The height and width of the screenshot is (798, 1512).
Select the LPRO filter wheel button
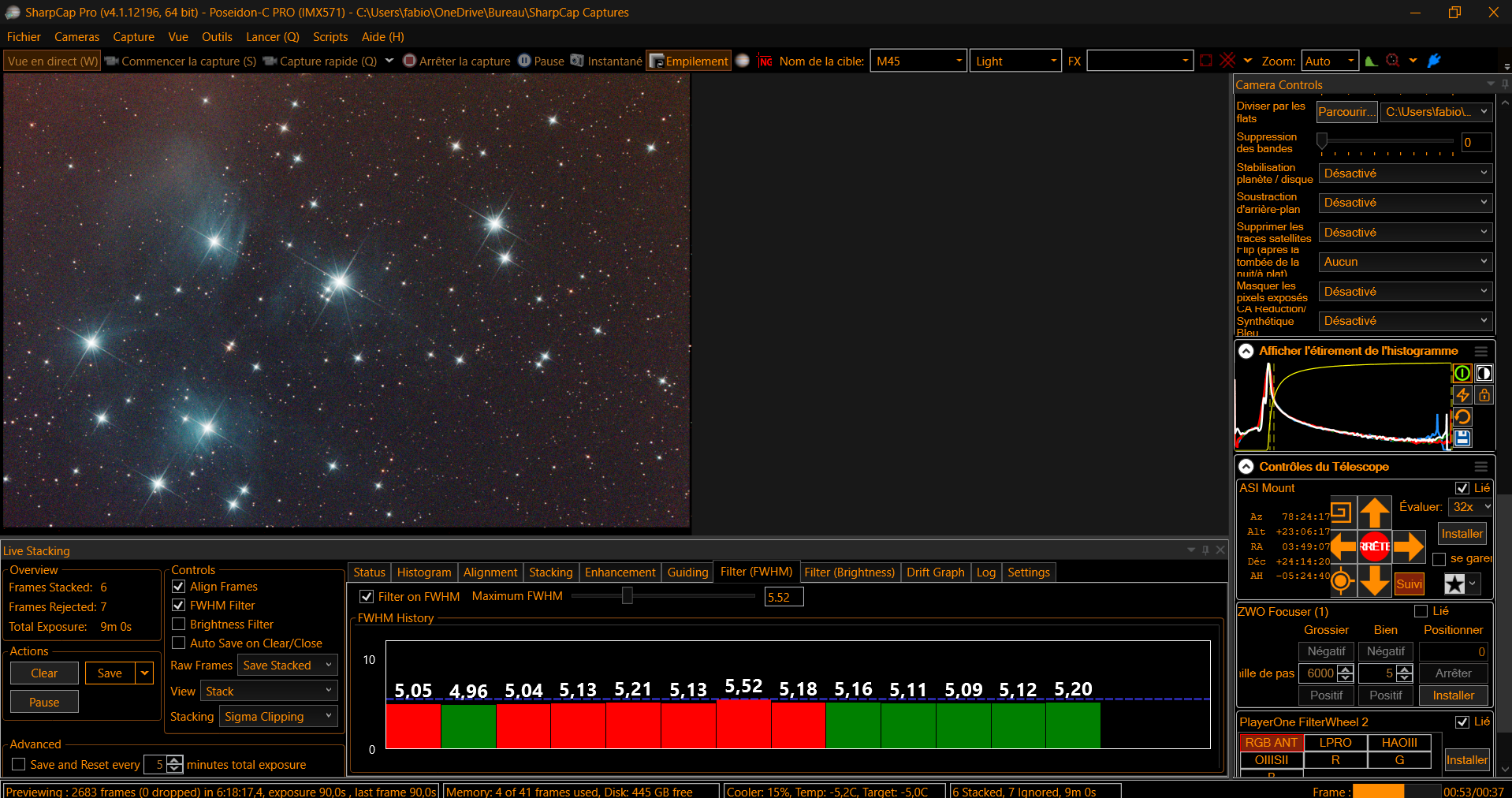coord(1335,742)
